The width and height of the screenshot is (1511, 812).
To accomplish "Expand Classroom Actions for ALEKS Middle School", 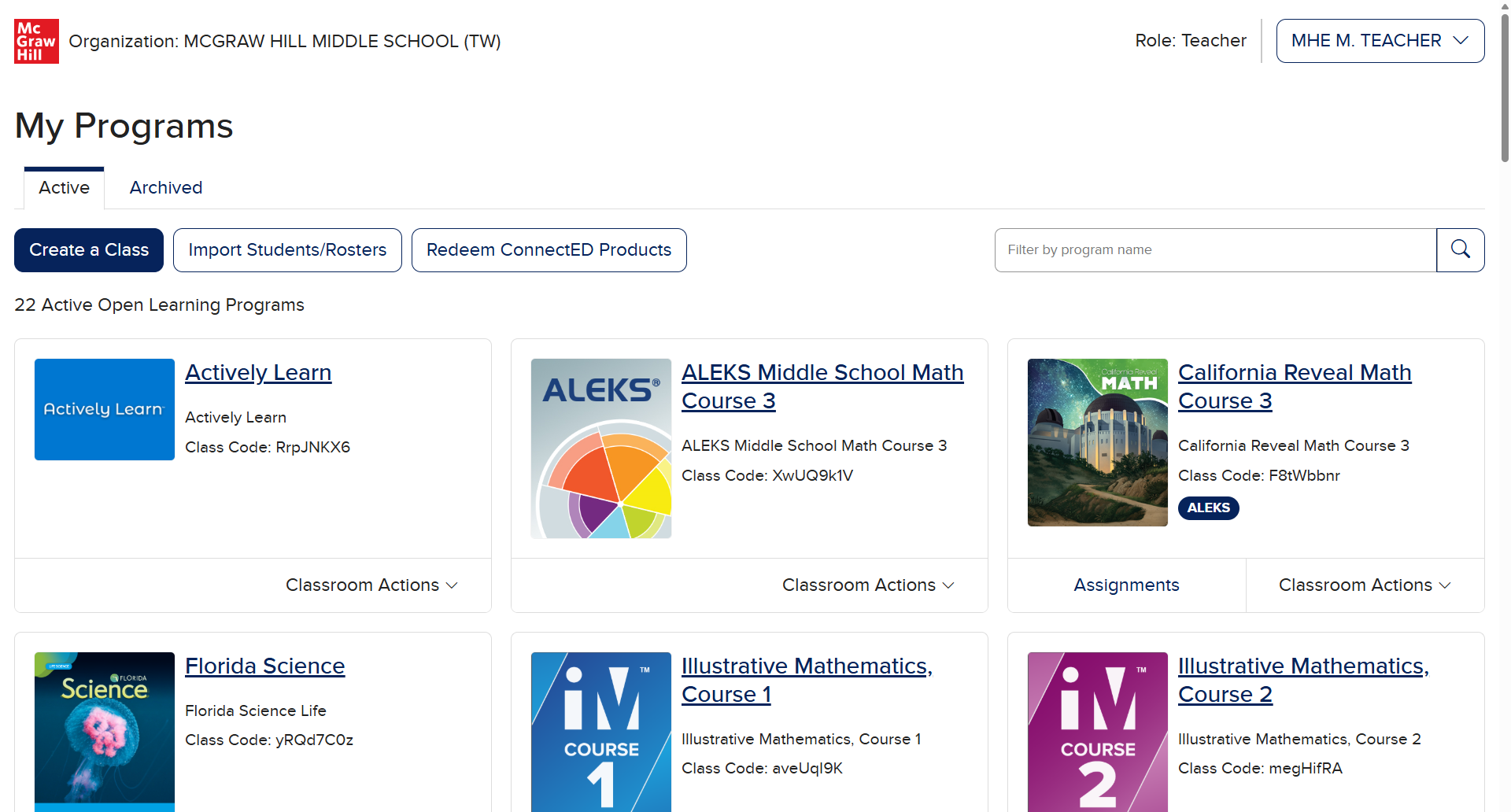I will pos(868,585).
